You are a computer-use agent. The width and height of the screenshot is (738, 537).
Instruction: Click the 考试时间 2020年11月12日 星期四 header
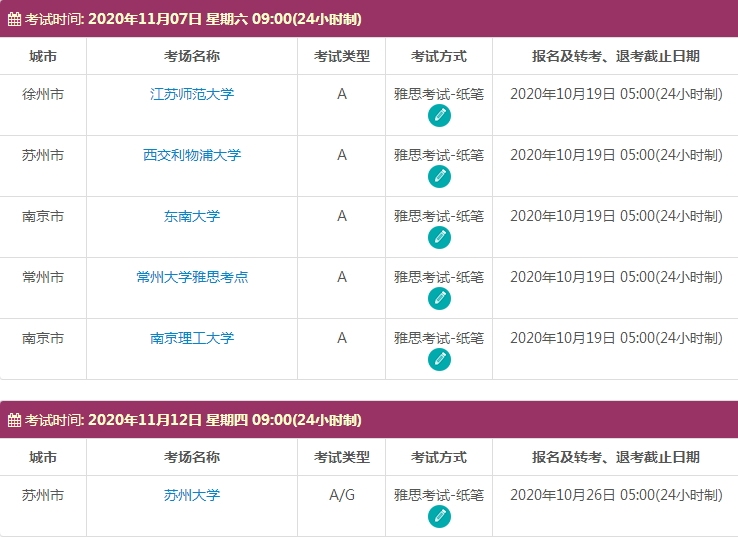pos(369,420)
